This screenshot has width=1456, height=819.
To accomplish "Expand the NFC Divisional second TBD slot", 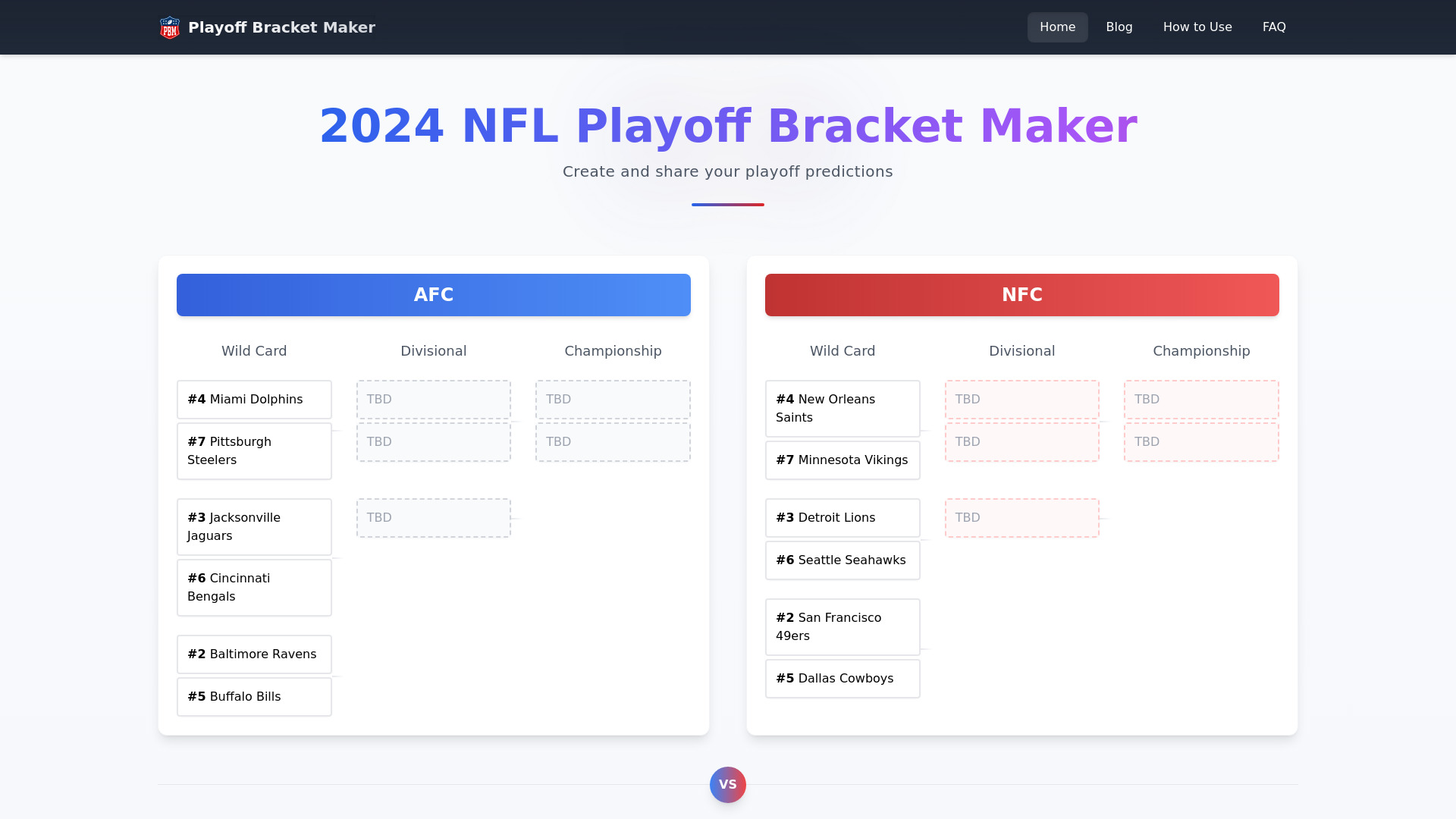I will (x=1022, y=441).
